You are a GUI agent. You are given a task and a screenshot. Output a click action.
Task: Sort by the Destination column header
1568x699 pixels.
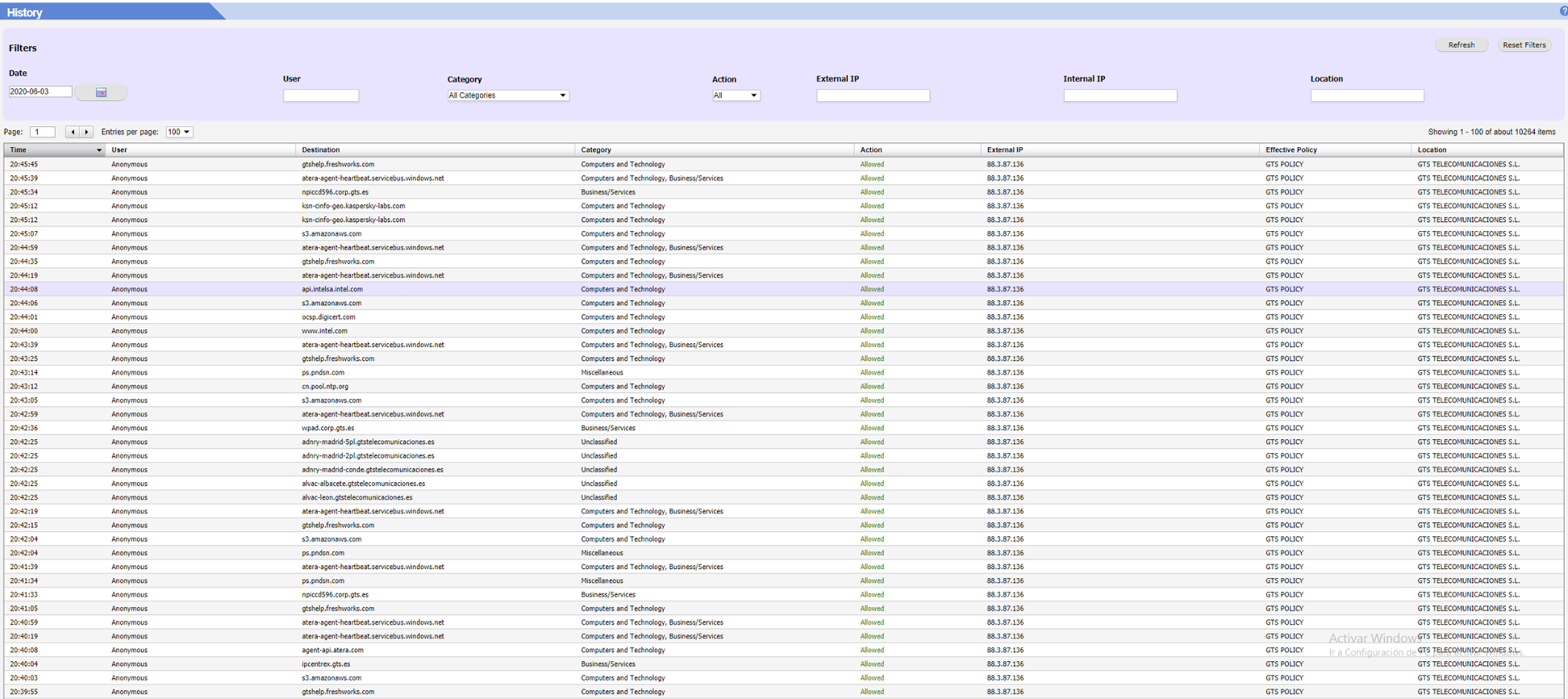pyautogui.click(x=436, y=150)
